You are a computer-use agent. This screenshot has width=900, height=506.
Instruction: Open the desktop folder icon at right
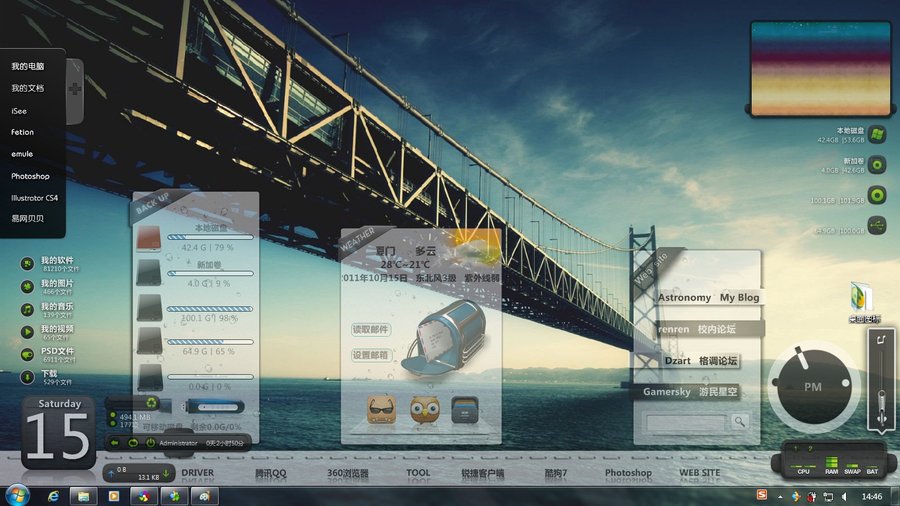[862, 297]
